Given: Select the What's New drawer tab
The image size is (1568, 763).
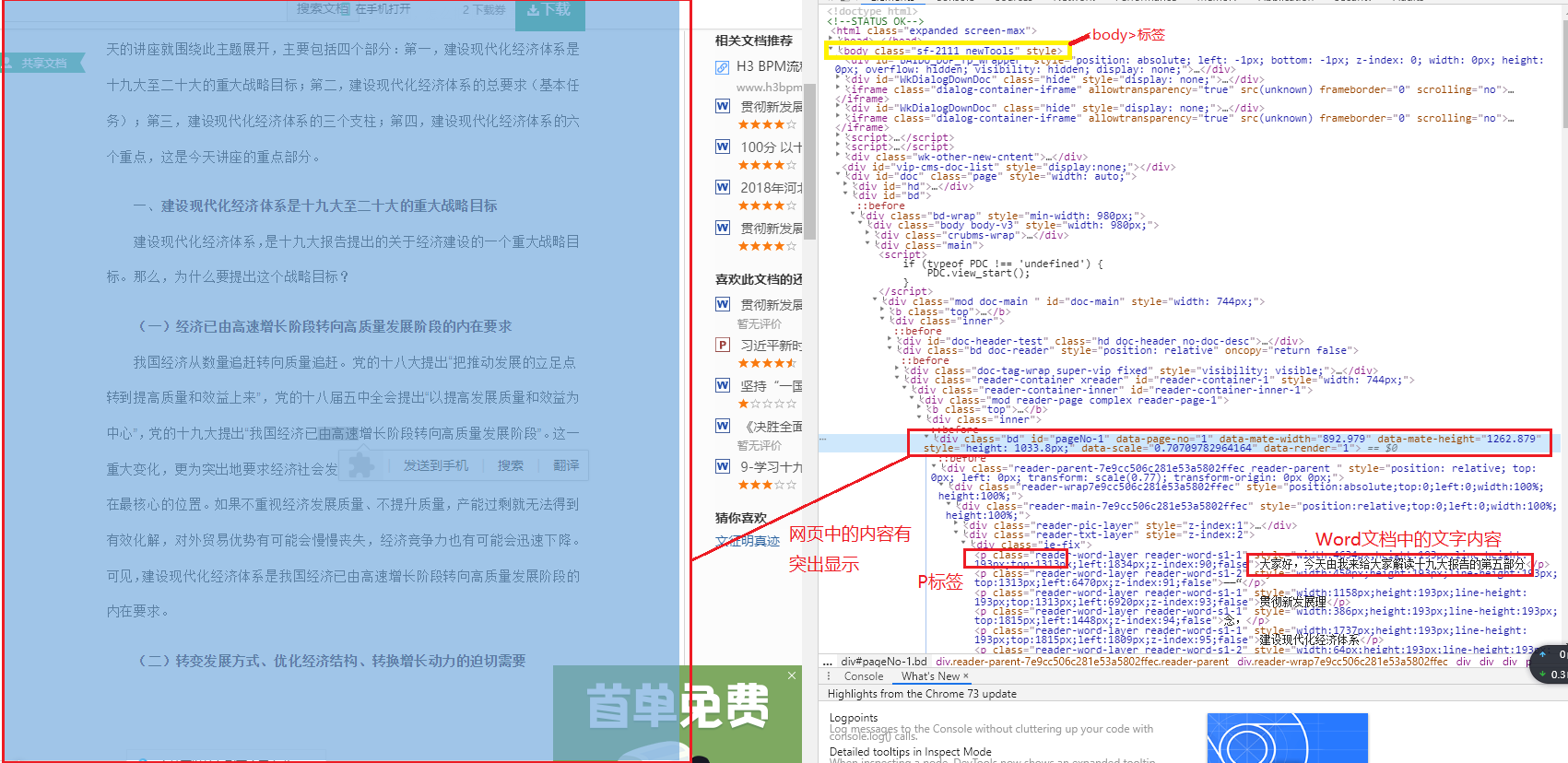Looking at the screenshot, I should 930,676.
